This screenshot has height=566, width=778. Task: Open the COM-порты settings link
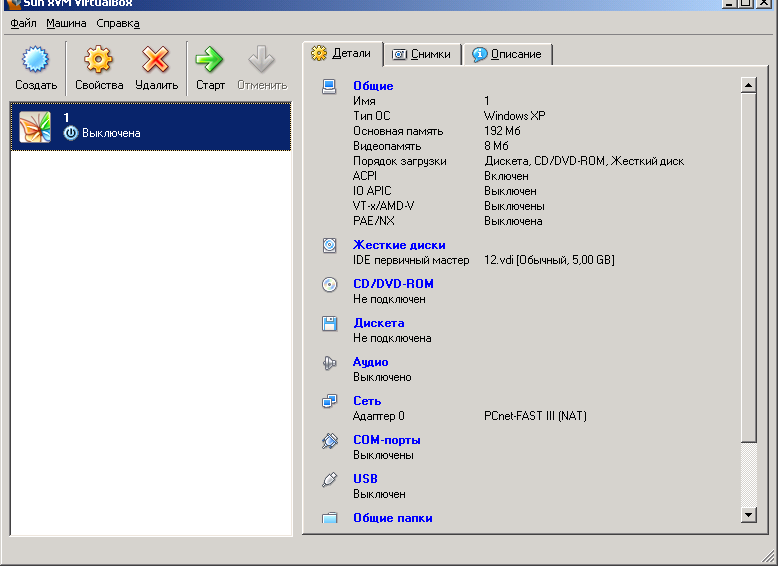click(x=387, y=440)
